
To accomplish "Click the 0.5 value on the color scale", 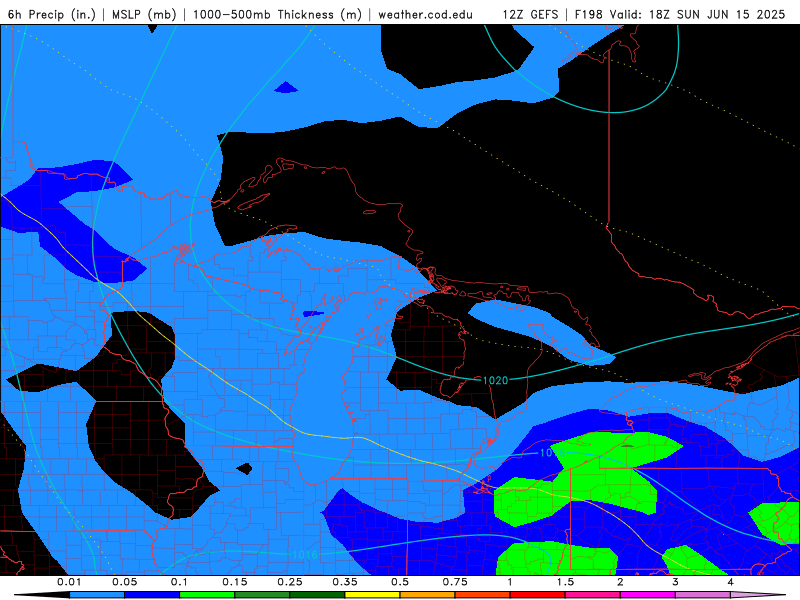I will pos(400,582).
